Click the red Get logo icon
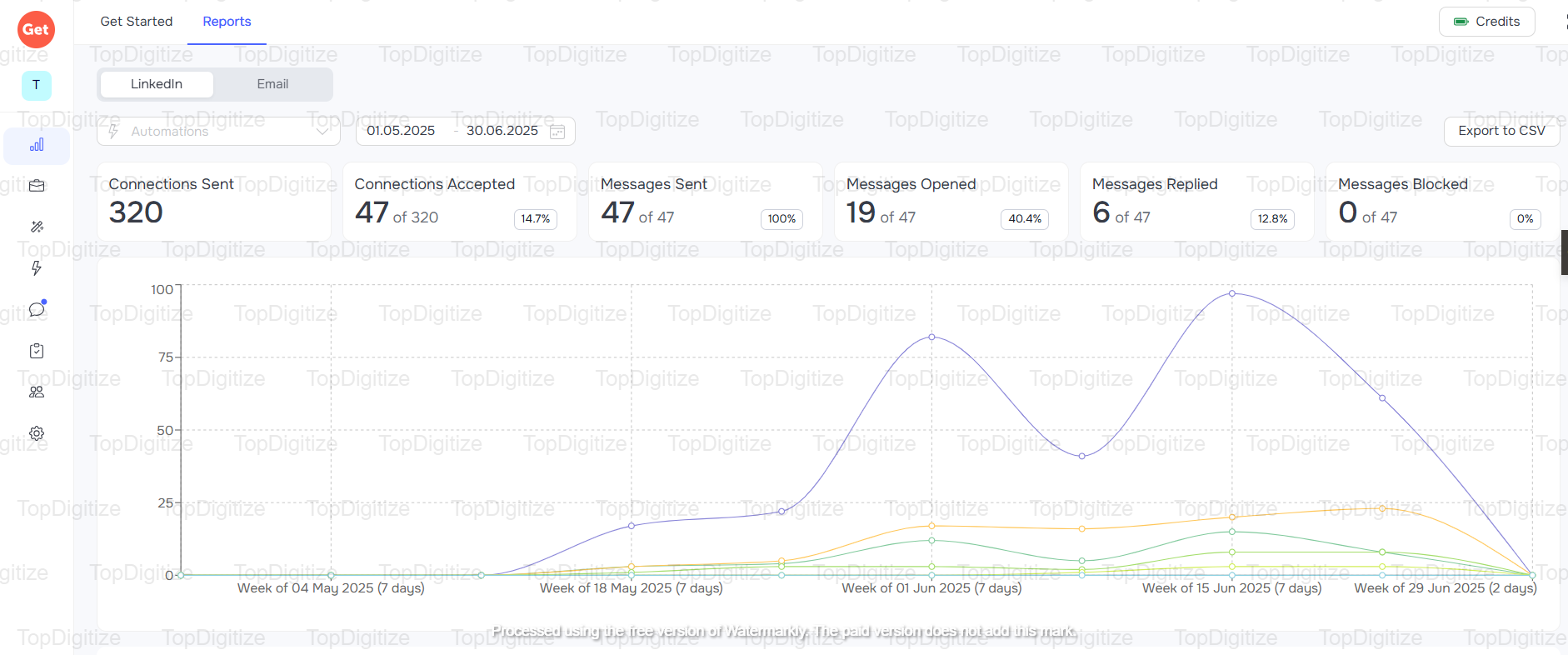1568x655 pixels. [x=36, y=29]
